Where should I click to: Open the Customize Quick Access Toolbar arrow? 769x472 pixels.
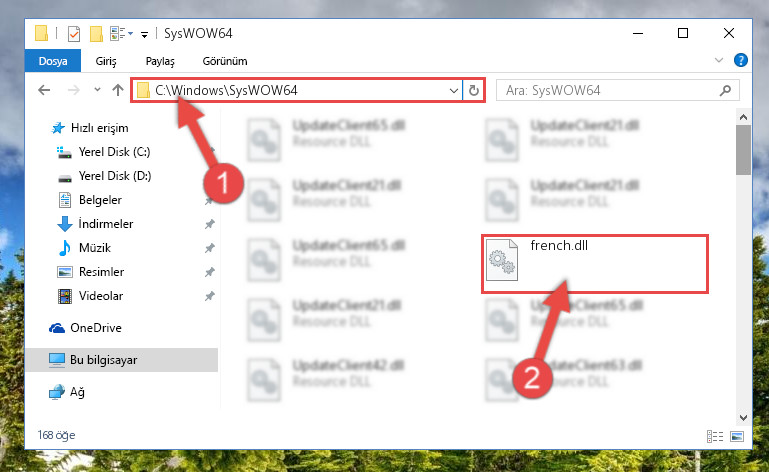pos(144,34)
